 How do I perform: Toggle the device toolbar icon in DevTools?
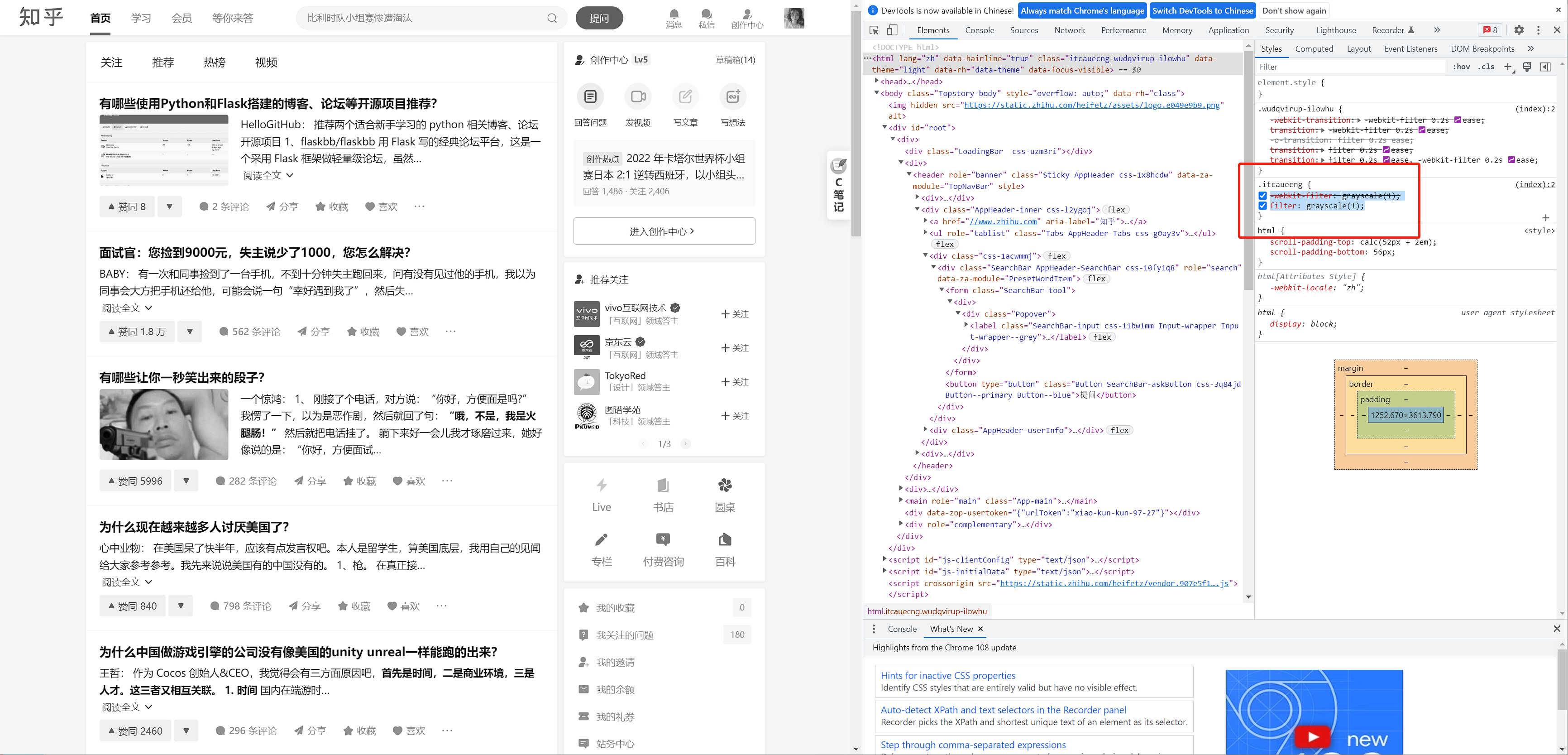click(892, 30)
